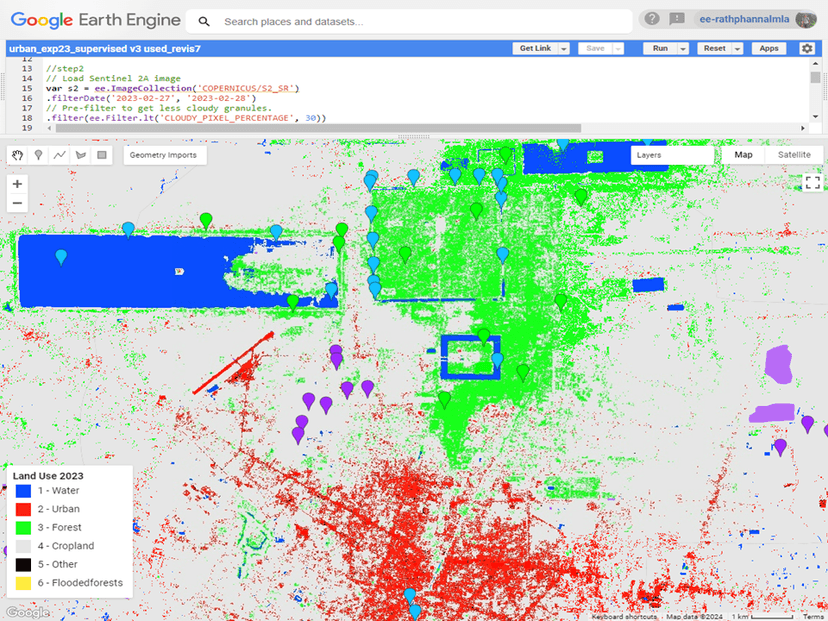
Task: Zoom out the map with minus button
Action: tap(17, 203)
